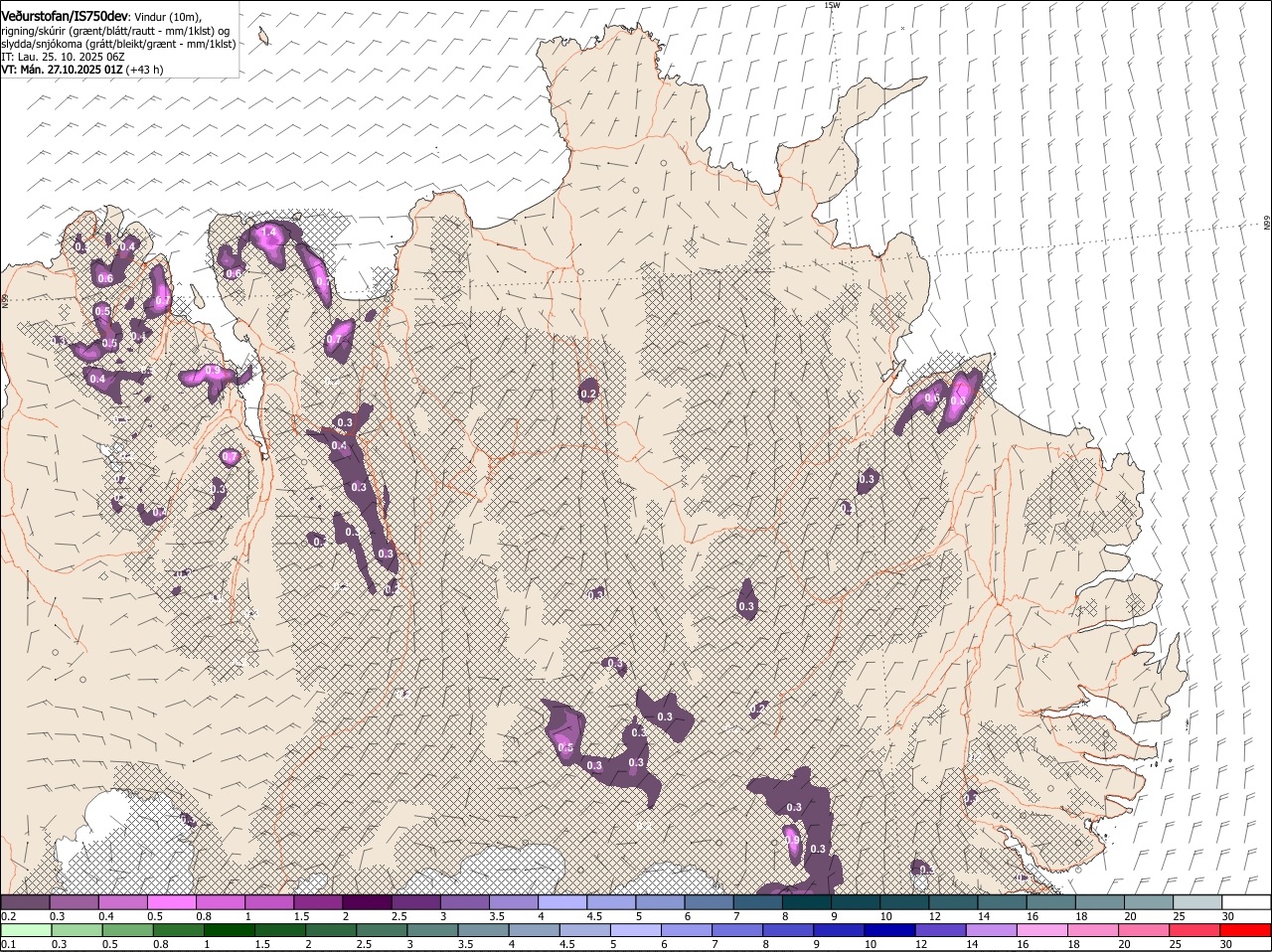1272x952 pixels.
Task: Select the lavender rain swatch labeled 14
Action: coord(991,930)
